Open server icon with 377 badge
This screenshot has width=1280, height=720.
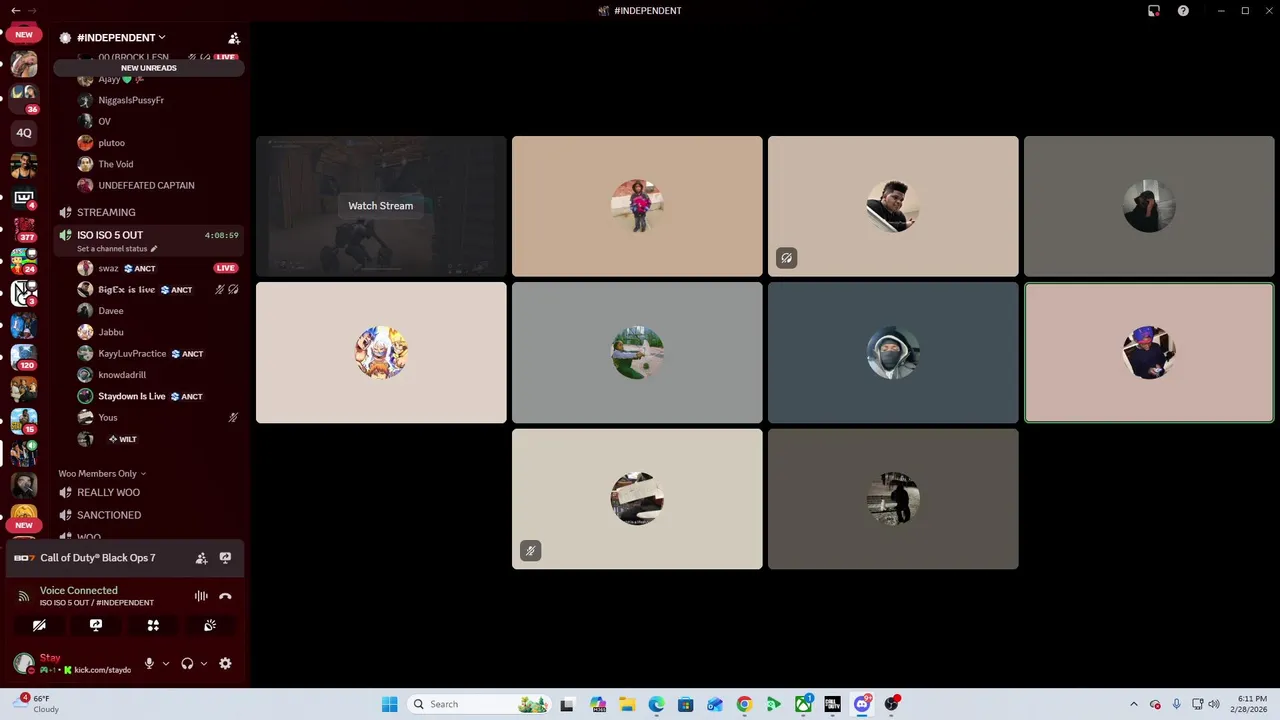pos(24,229)
